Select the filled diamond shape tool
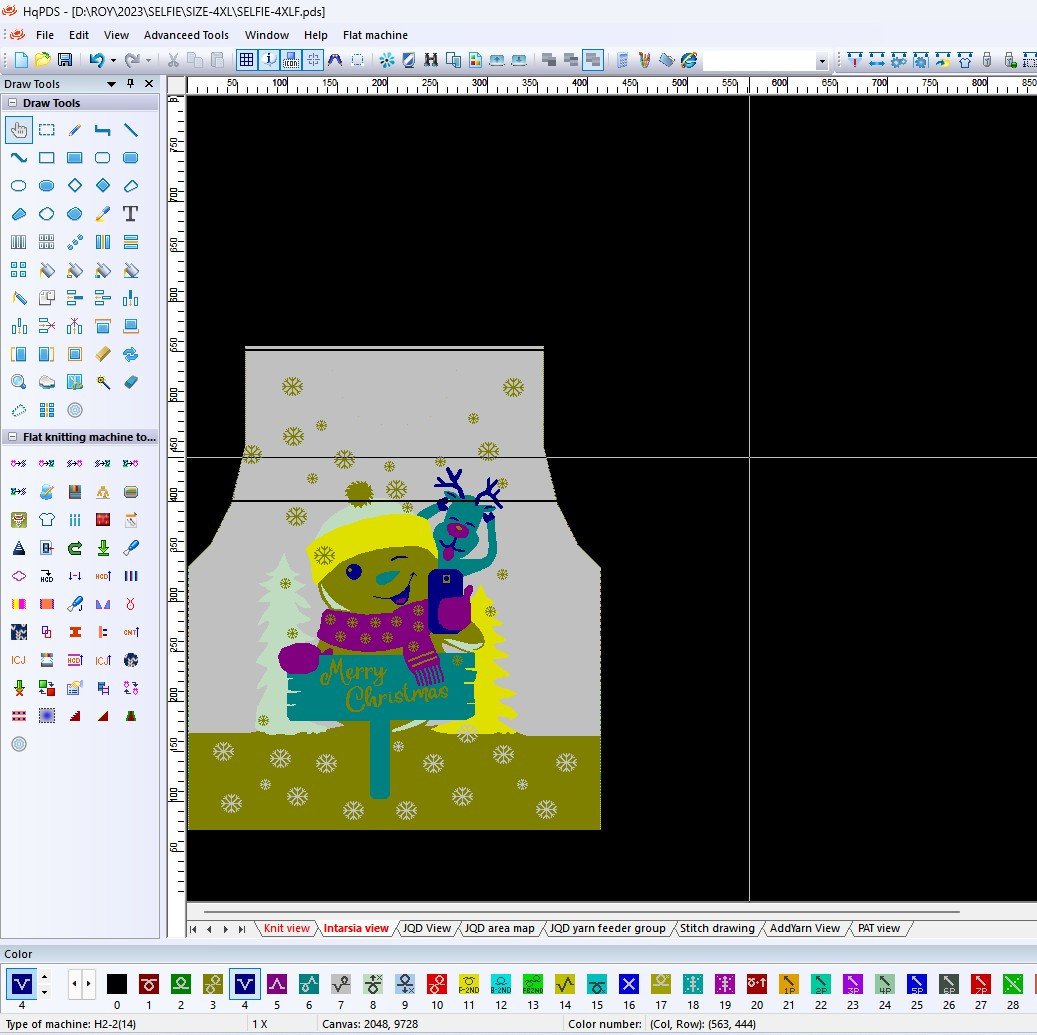The image size is (1037, 1035). [102, 186]
